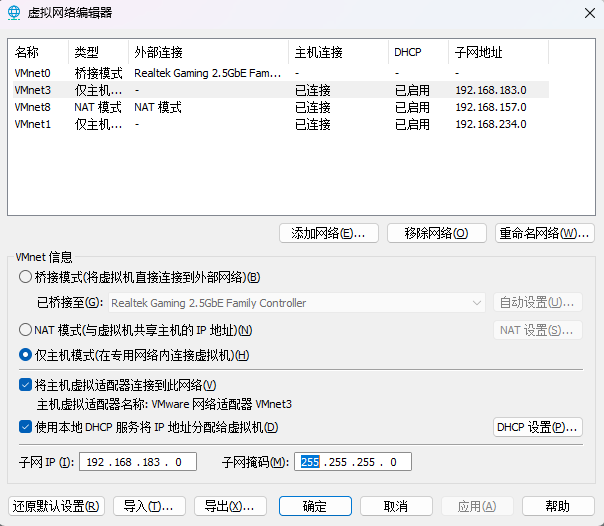Click the 导出 button
Viewport: 604px width, 526px height.
(230, 506)
